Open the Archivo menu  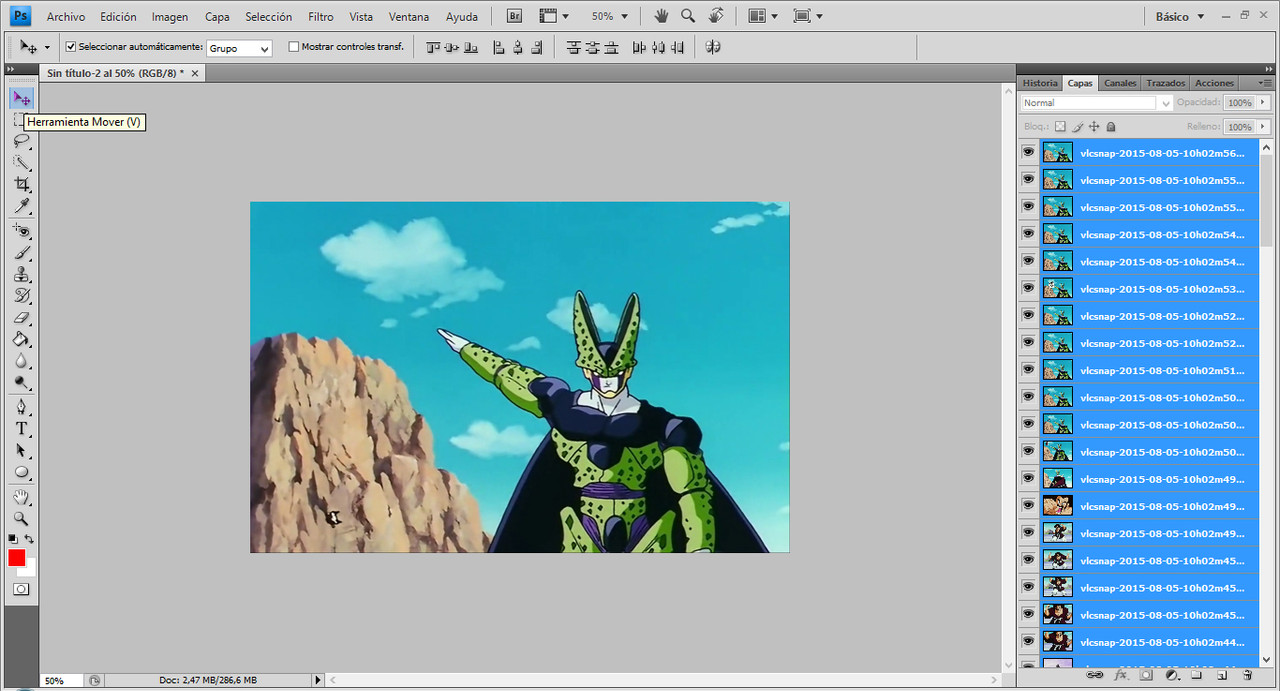[x=66, y=16]
